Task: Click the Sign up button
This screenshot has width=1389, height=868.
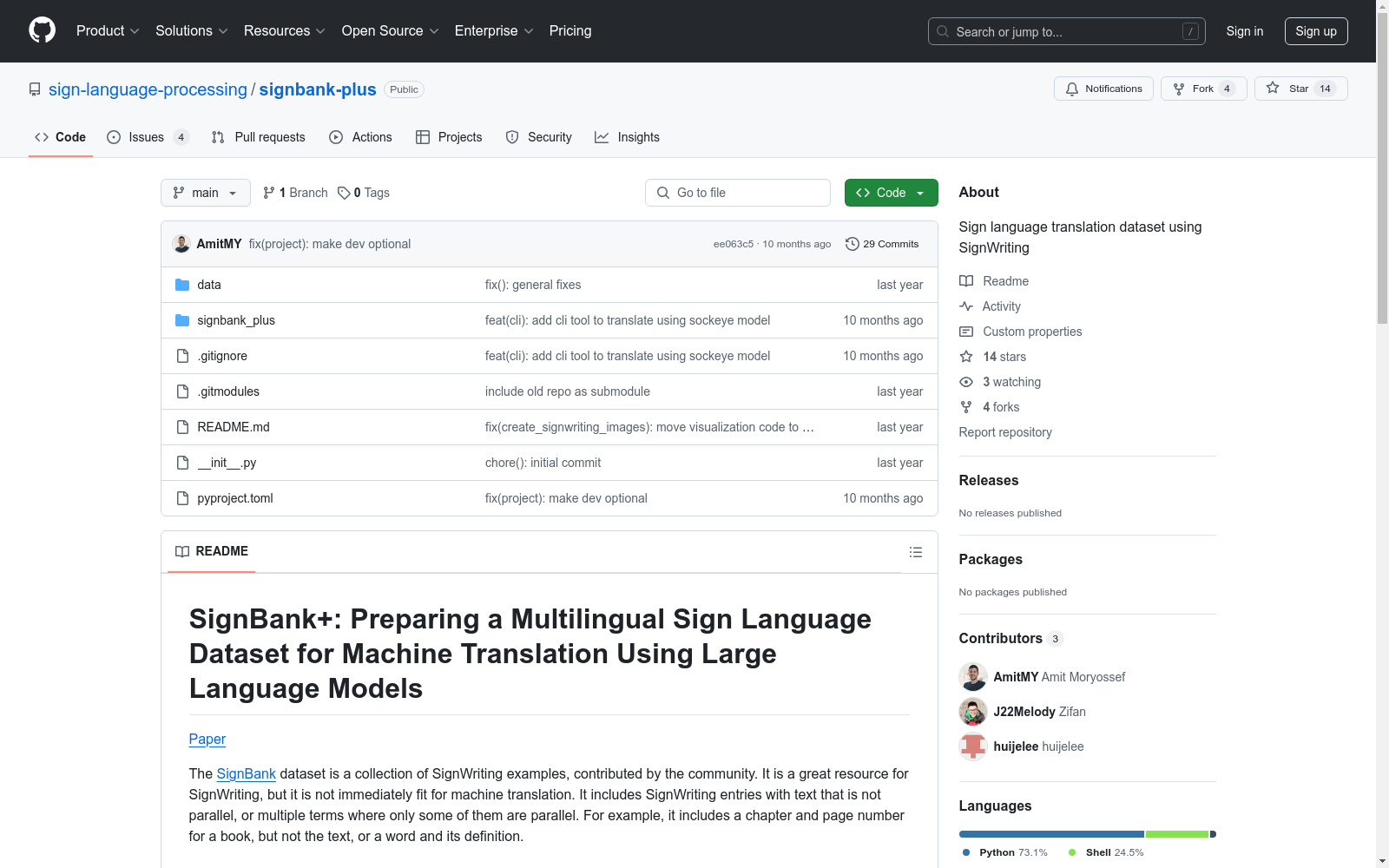Action: click(1316, 31)
